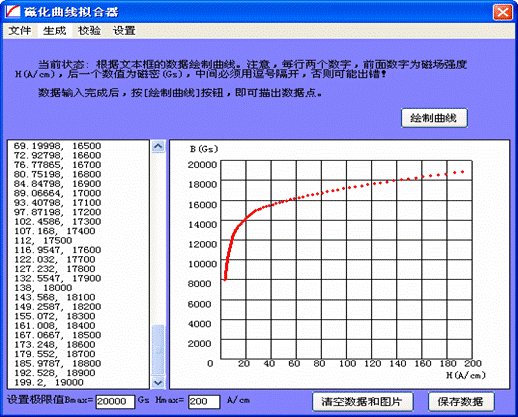This screenshot has width=518, height=417.
Task: Open the 生成 menu
Action: tap(54, 31)
